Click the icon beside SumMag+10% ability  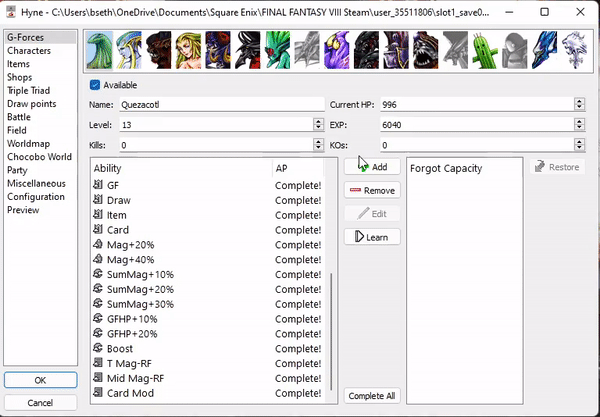[98, 274]
